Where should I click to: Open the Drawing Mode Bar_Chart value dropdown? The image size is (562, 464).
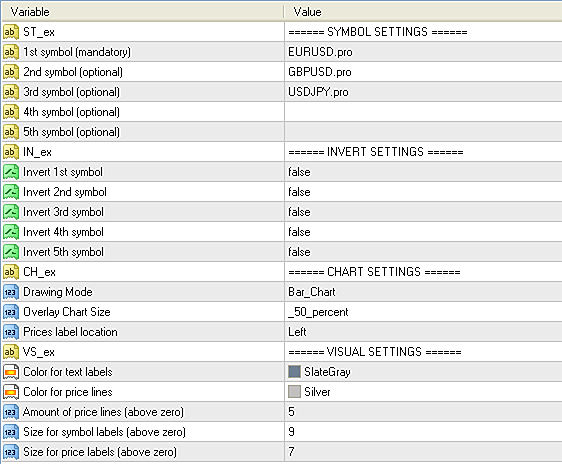[423, 292]
